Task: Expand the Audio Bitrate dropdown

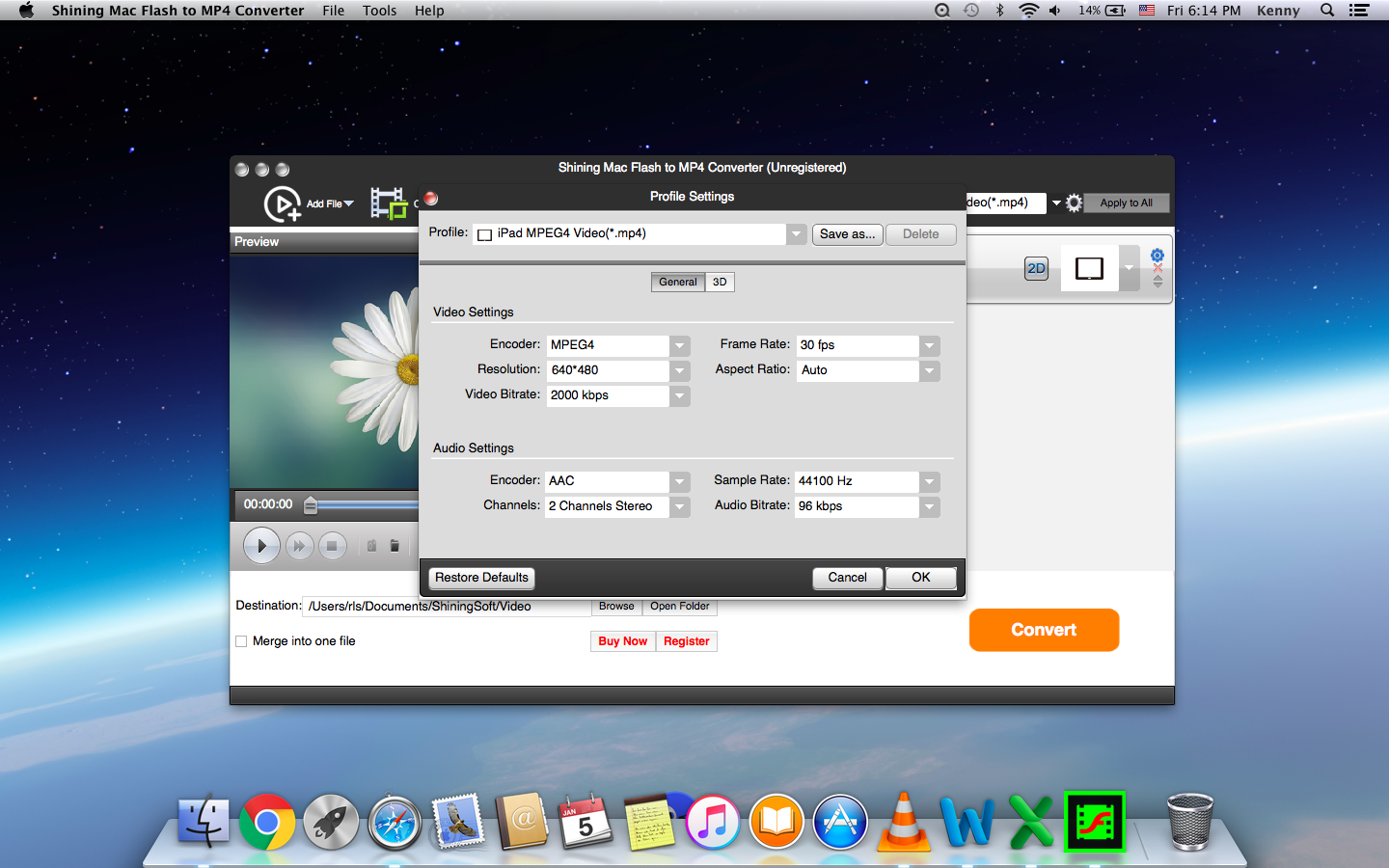Action: pos(929,506)
